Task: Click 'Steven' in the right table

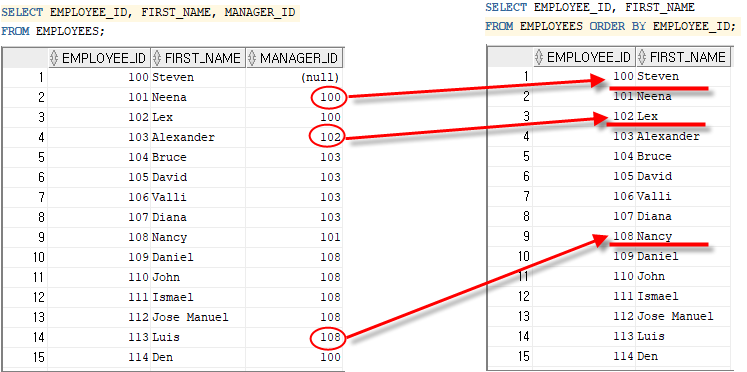Action: point(658,76)
